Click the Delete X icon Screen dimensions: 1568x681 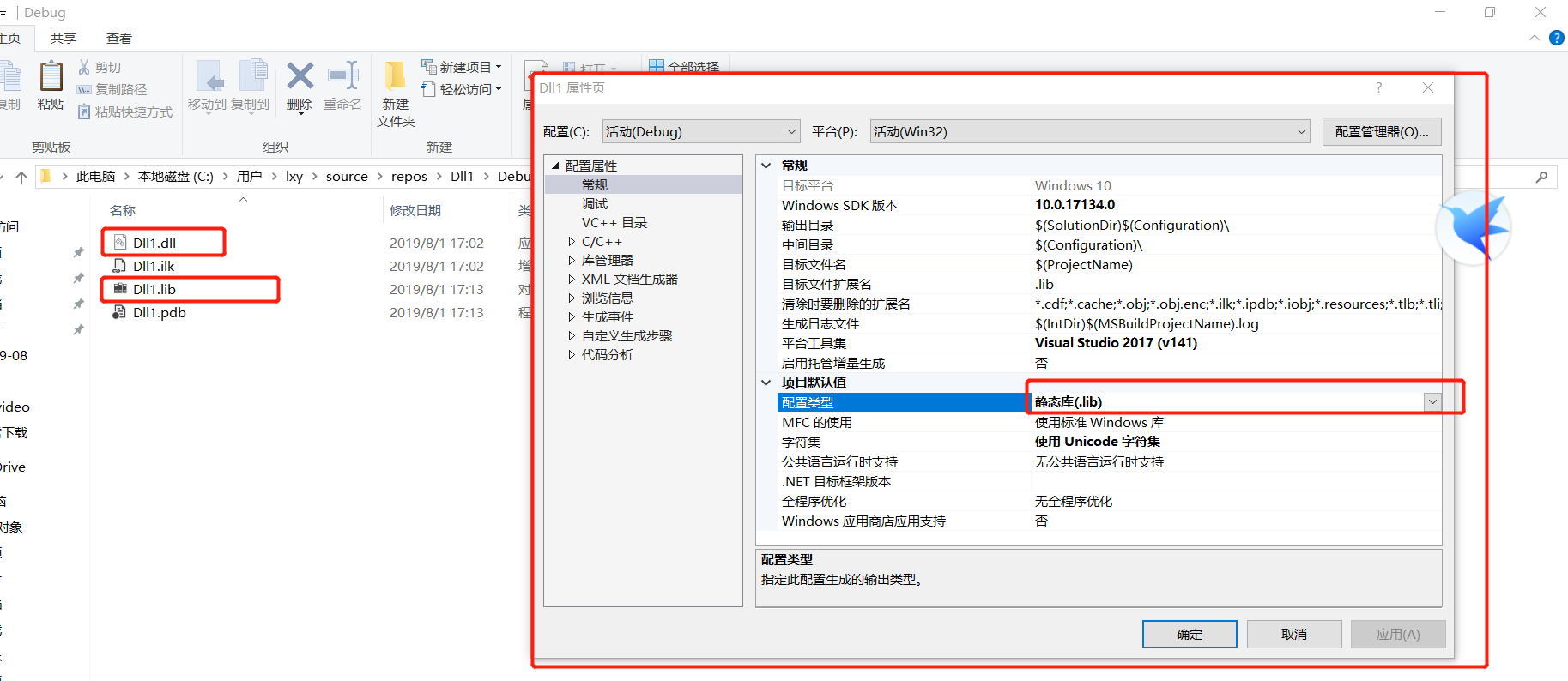tap(300, 76)
